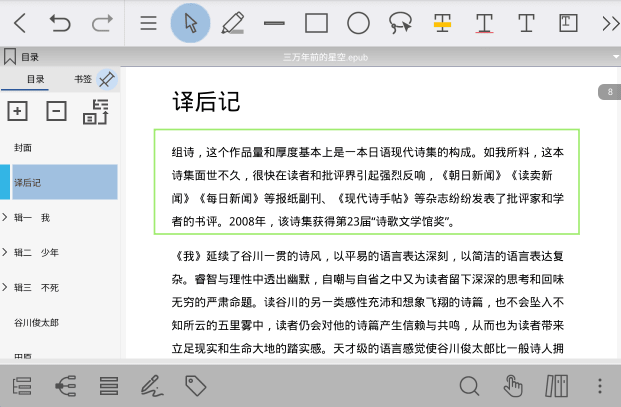
Task: Open the 辑三 不死 chapter
Action: pos(36,287)
